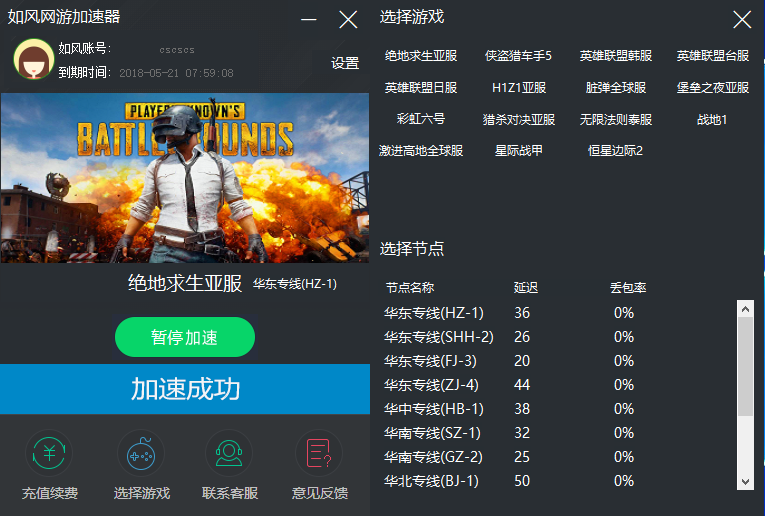Select game 猎杀对决亚服
Screen dimensions: 765x516
pos(519,119)
